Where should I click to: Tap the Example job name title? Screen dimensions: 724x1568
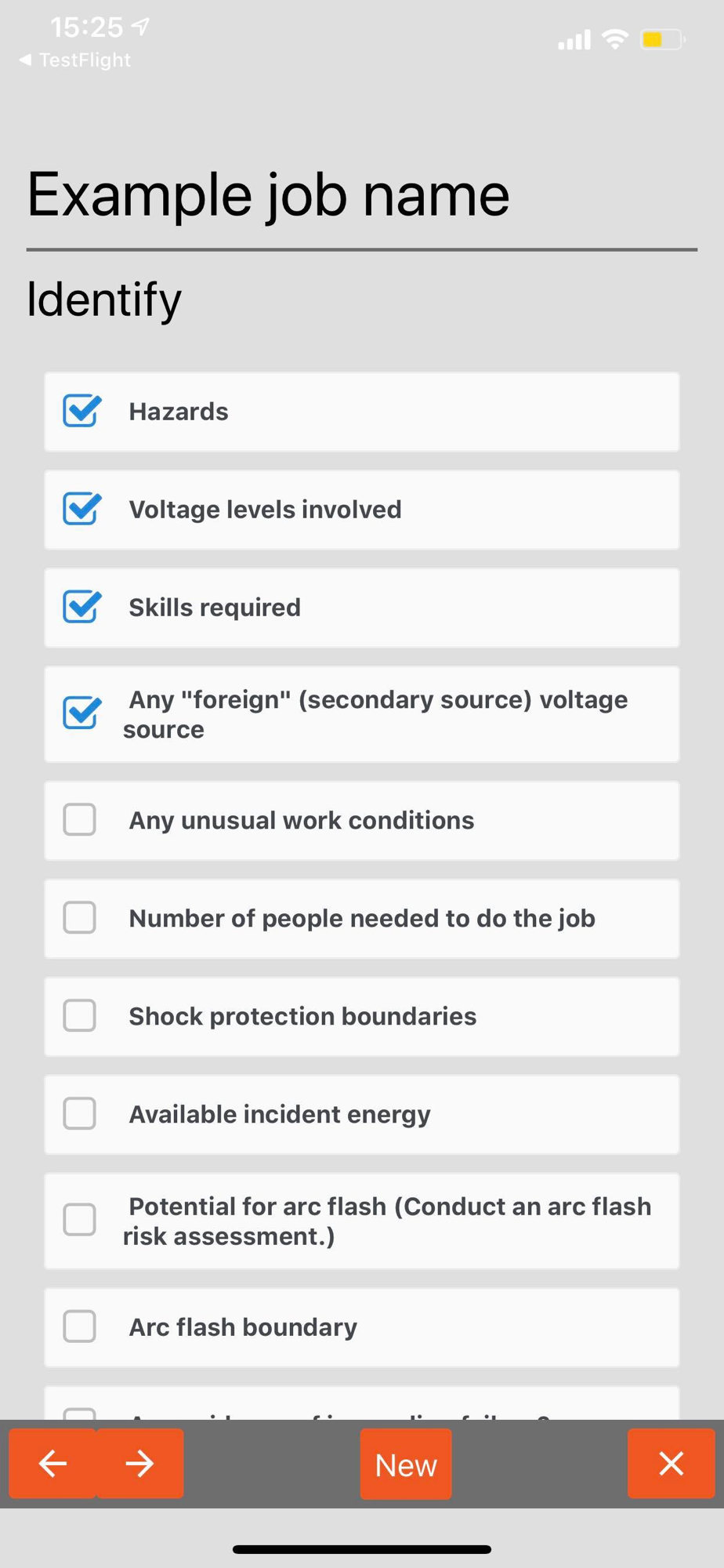pos(268,196)
